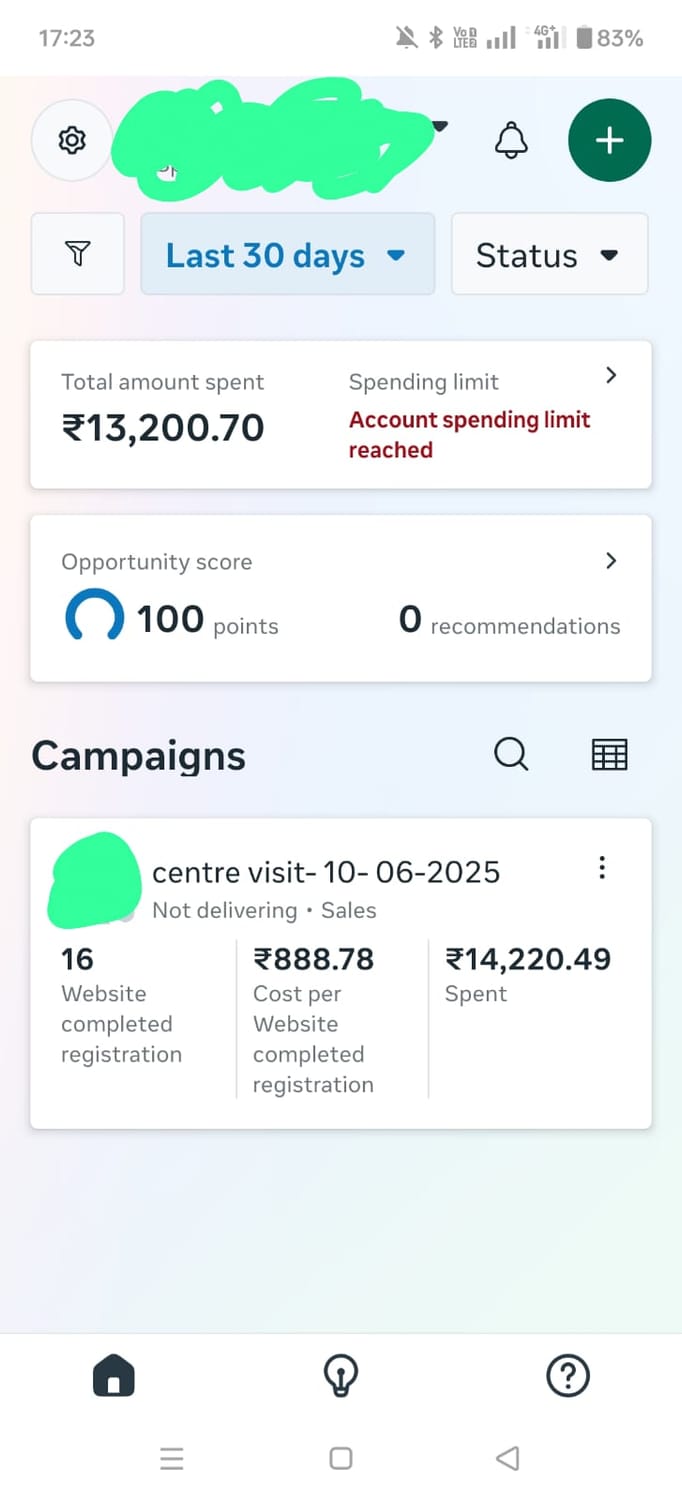This screenshot has height=1500, width=682.
Task: Expand the account switcher arrow
Action: click(x=440, y=127)
